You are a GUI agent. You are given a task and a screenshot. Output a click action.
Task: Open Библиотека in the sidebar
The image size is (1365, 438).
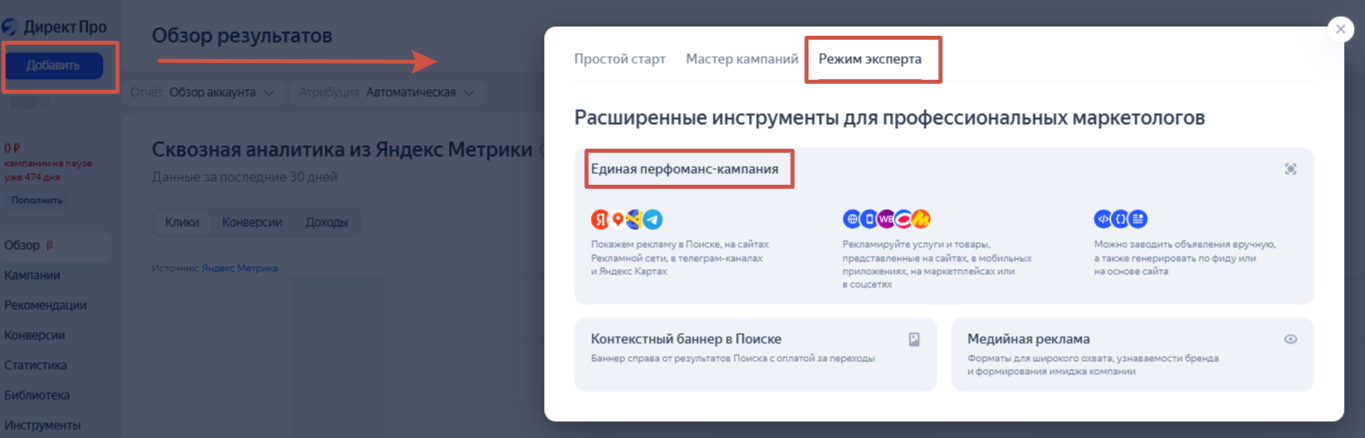coord(37,395)
